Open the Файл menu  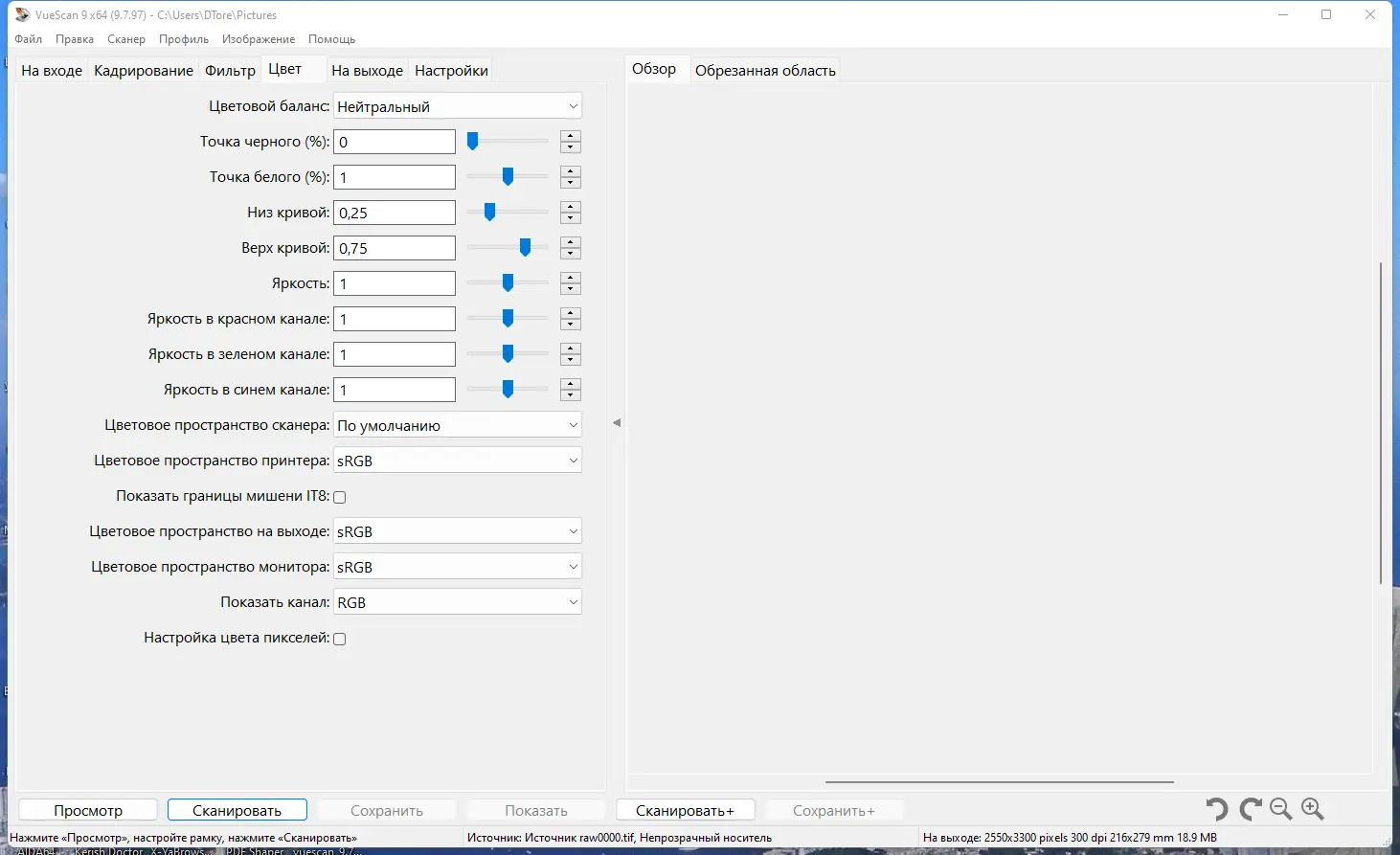click(29, 39)
